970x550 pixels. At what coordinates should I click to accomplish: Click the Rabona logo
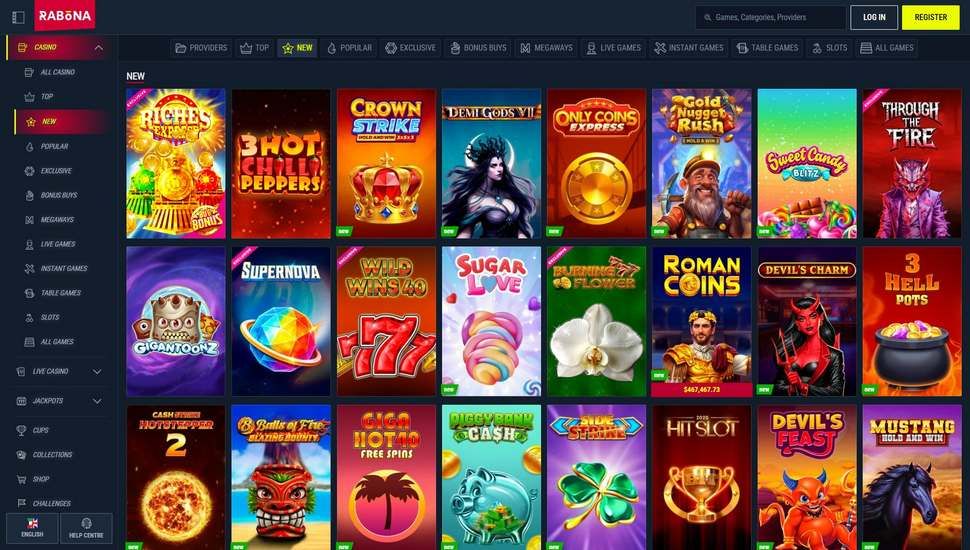pyautogui.click(x=64, y=15)
